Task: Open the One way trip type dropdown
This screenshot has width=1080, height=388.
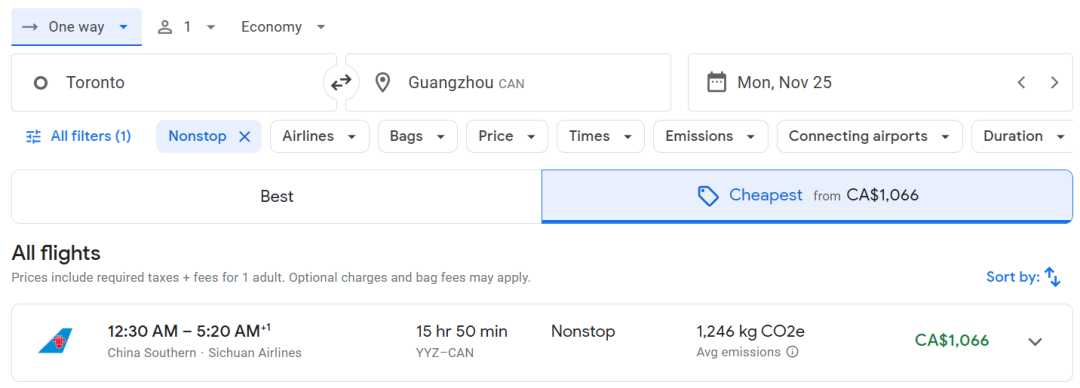Action: click(x=76, y=27)
